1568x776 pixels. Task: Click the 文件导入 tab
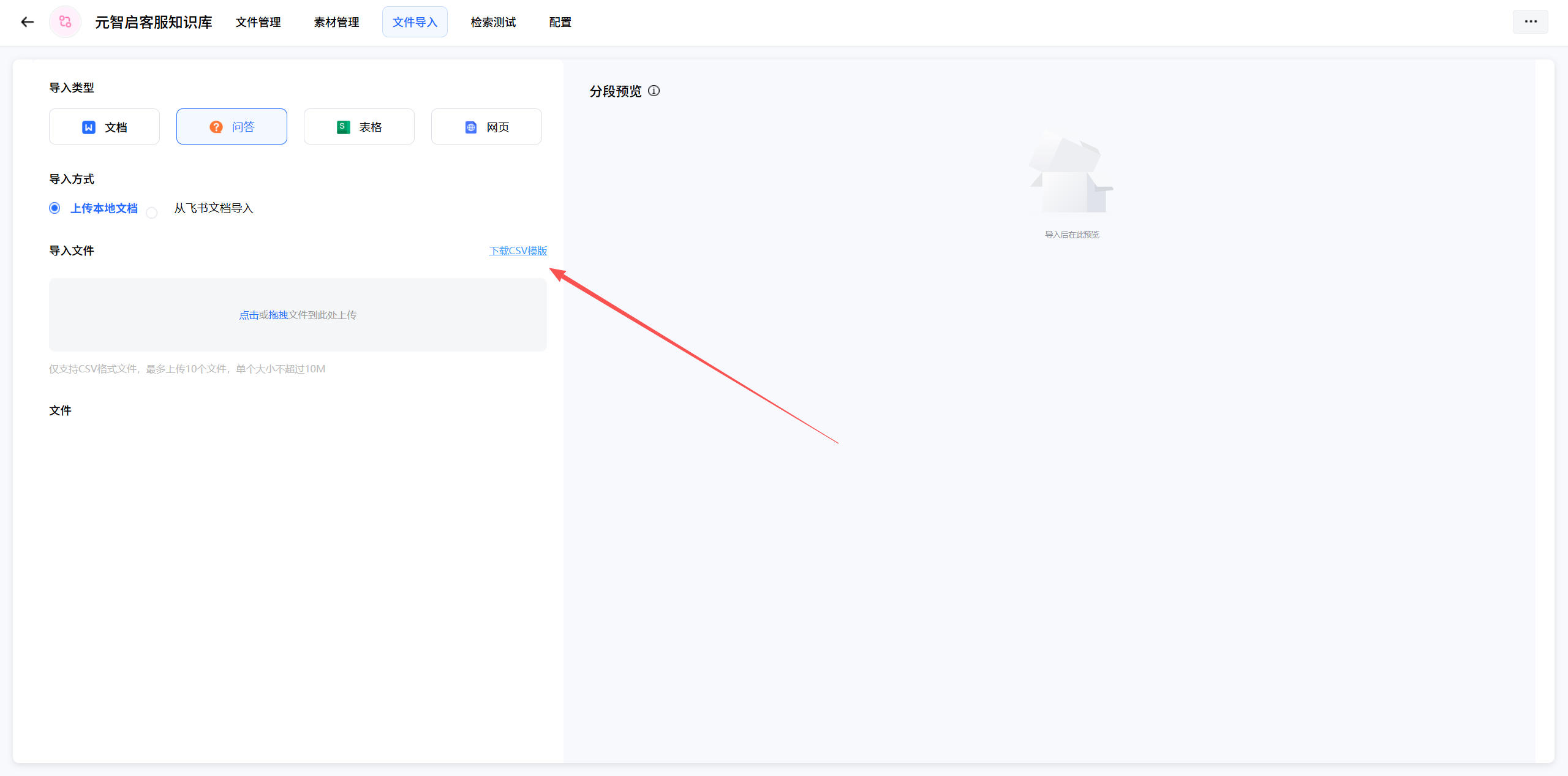click(415, 22)
